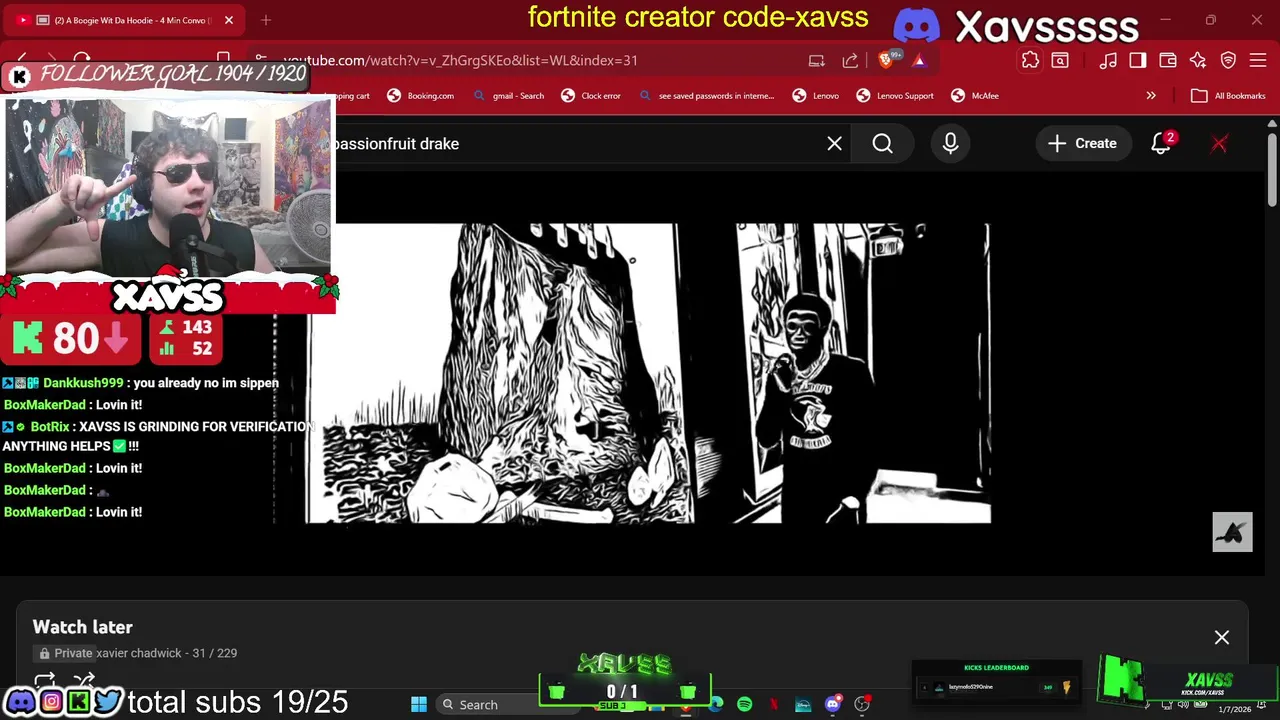The width and height of the screenshot is (1280, 720).
Task: Open the Booking.com bookmark
Action: pos(420,96)
